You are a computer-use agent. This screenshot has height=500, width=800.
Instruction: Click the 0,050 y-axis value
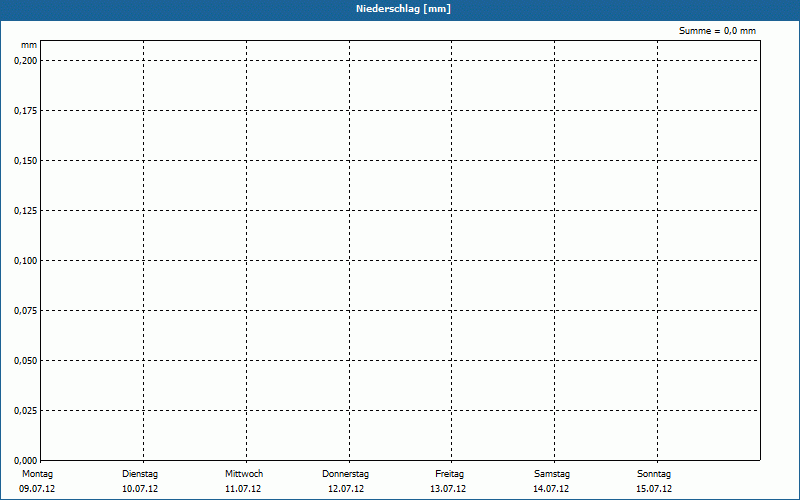(26, 361)
